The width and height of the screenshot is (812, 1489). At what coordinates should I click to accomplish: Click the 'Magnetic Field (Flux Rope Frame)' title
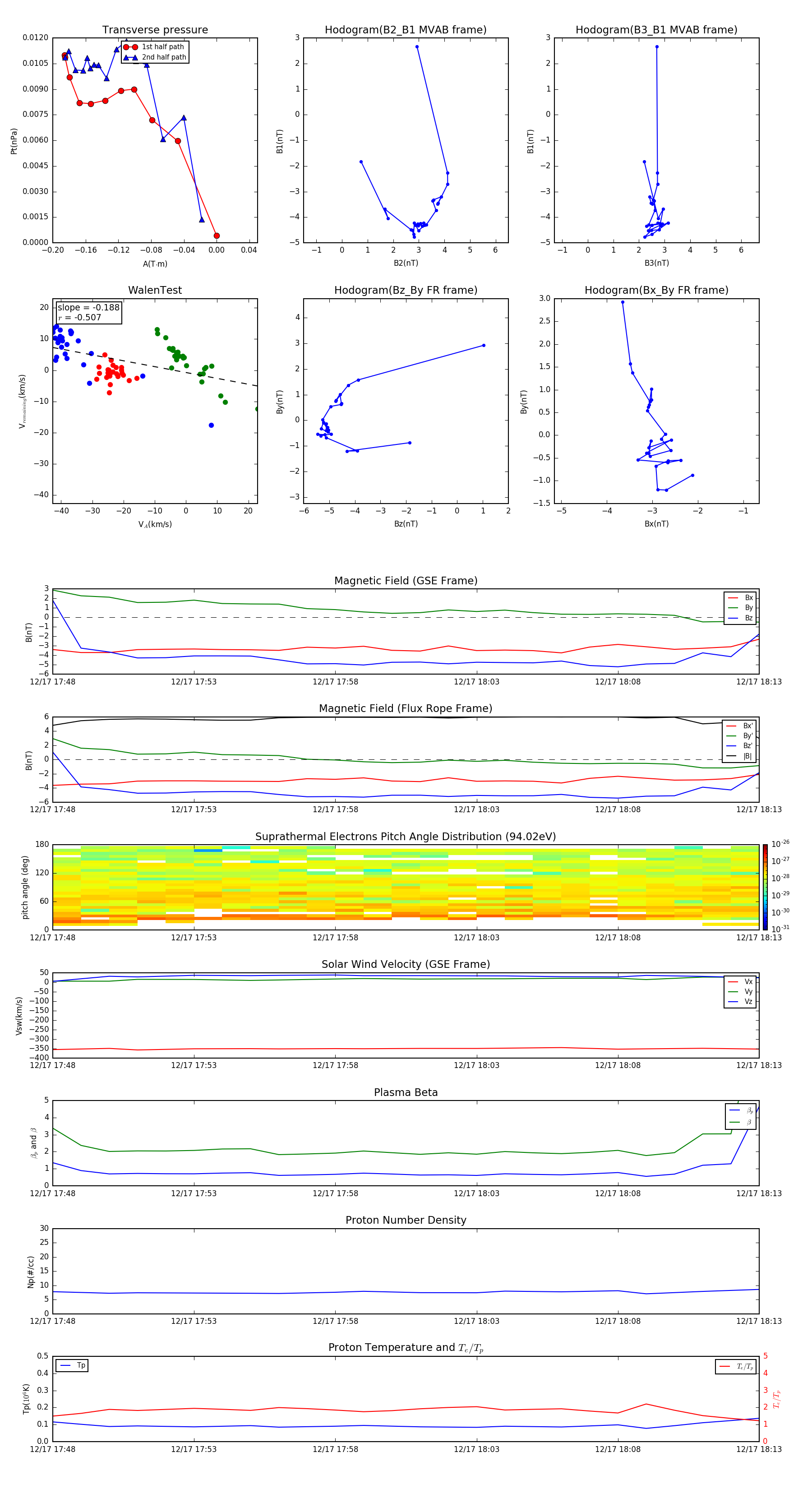point(406,708)
